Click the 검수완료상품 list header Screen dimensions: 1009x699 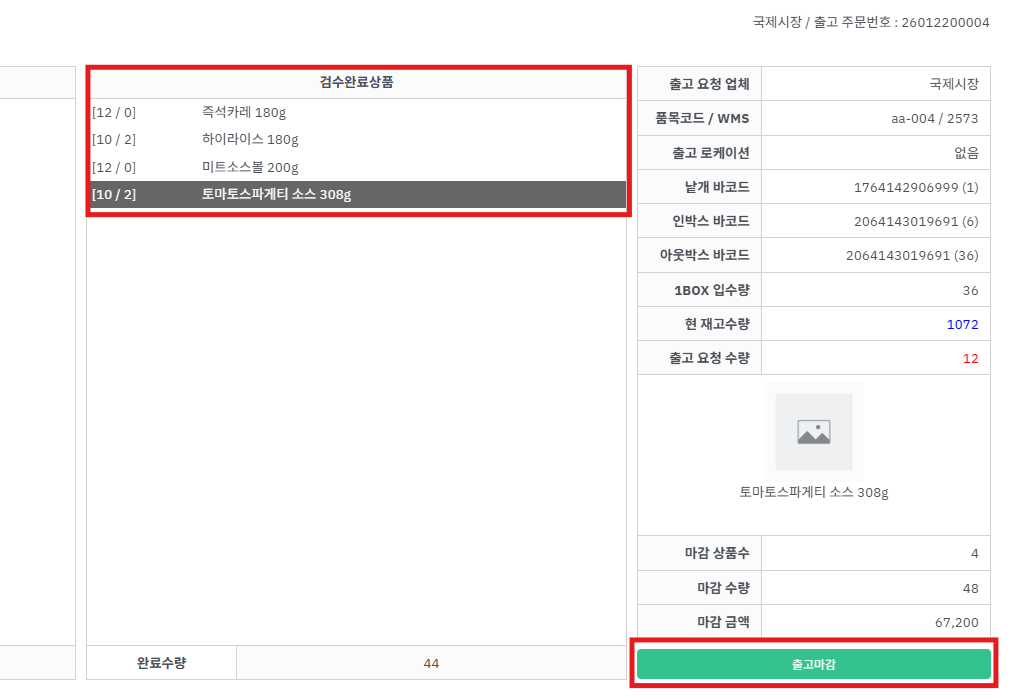coord(357,83)
